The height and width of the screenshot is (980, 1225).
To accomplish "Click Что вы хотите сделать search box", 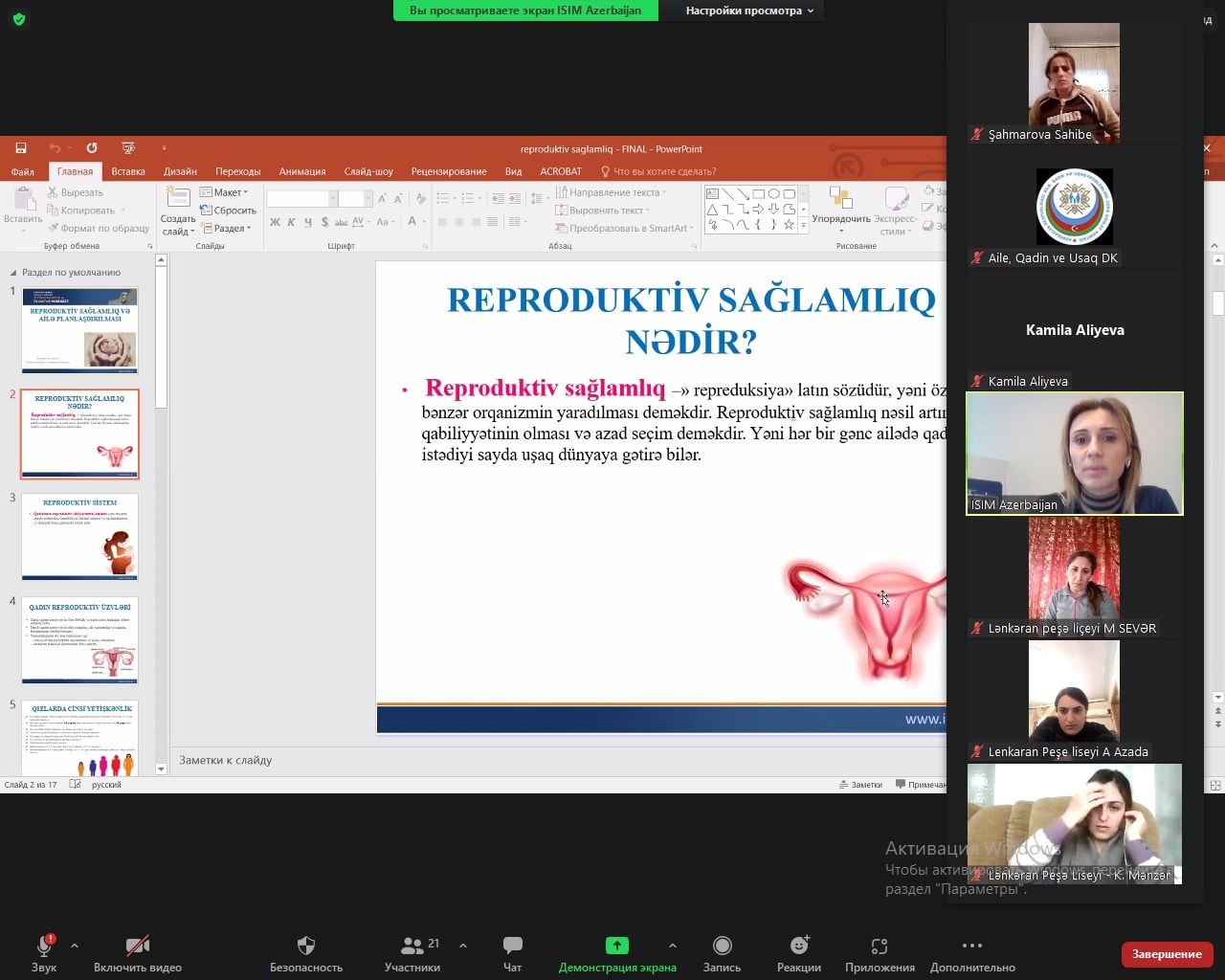I will pos(658,171).
